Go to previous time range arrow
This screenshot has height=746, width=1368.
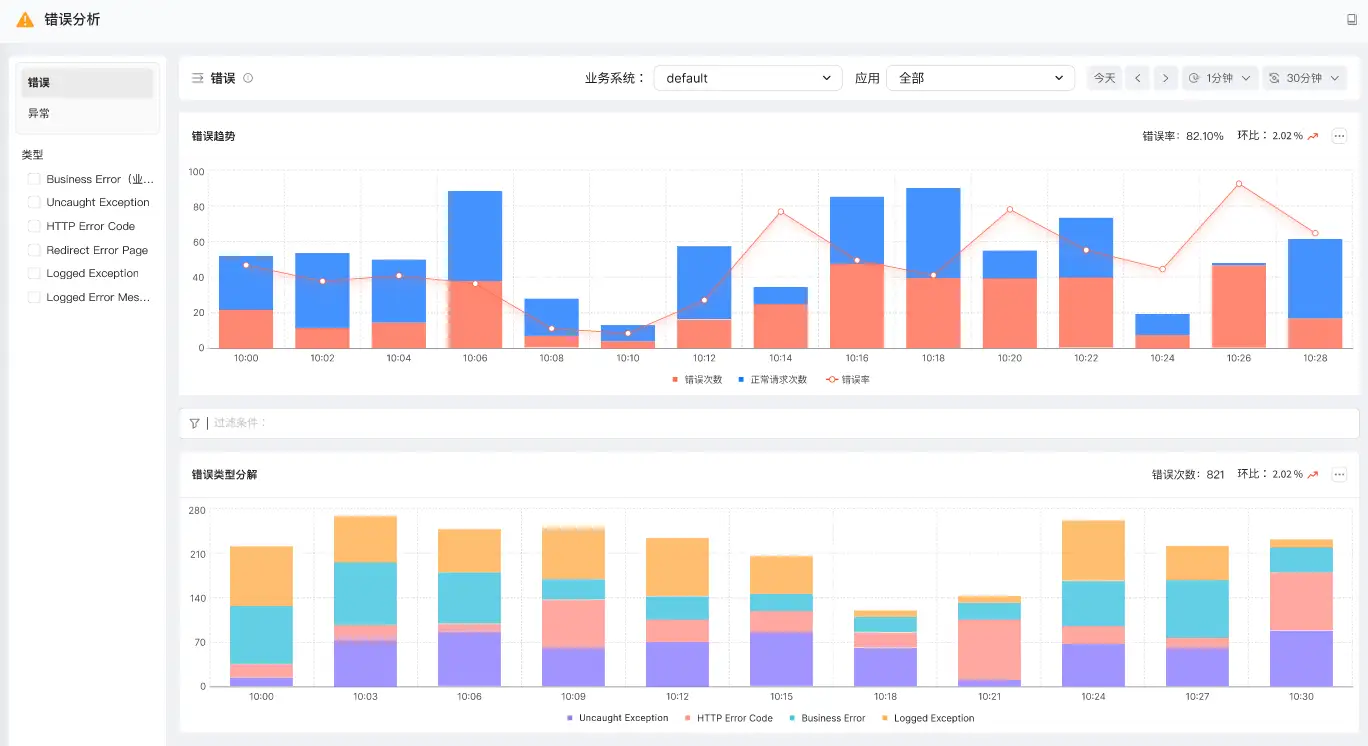click(1137, 78)
